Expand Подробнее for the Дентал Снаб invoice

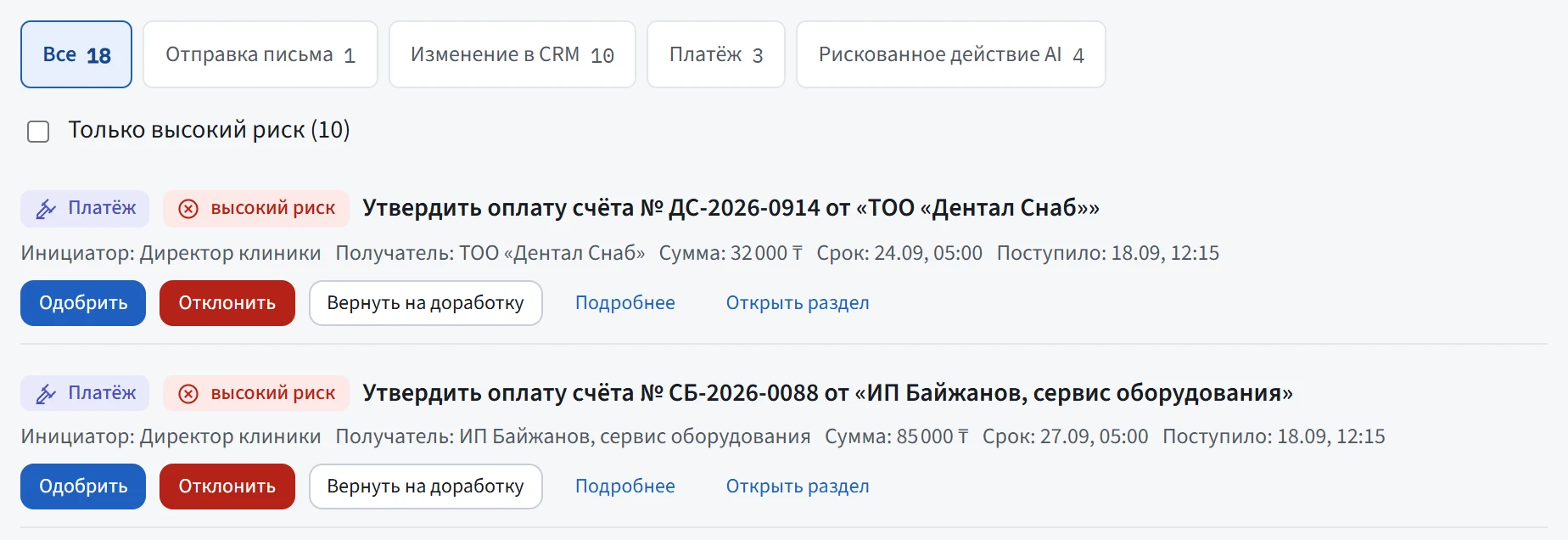click(625, 303)
